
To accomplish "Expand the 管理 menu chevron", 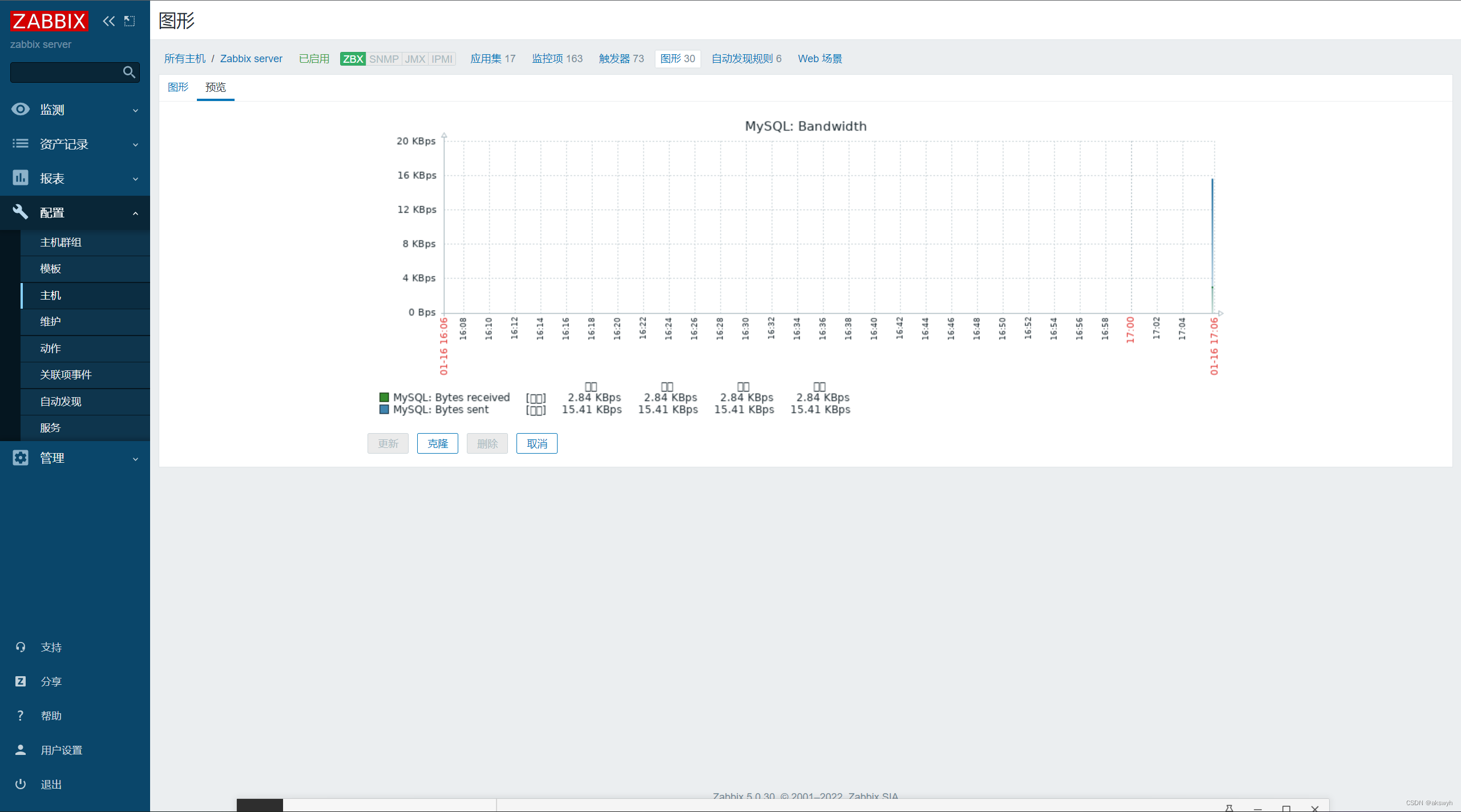I will click(135, 459).
